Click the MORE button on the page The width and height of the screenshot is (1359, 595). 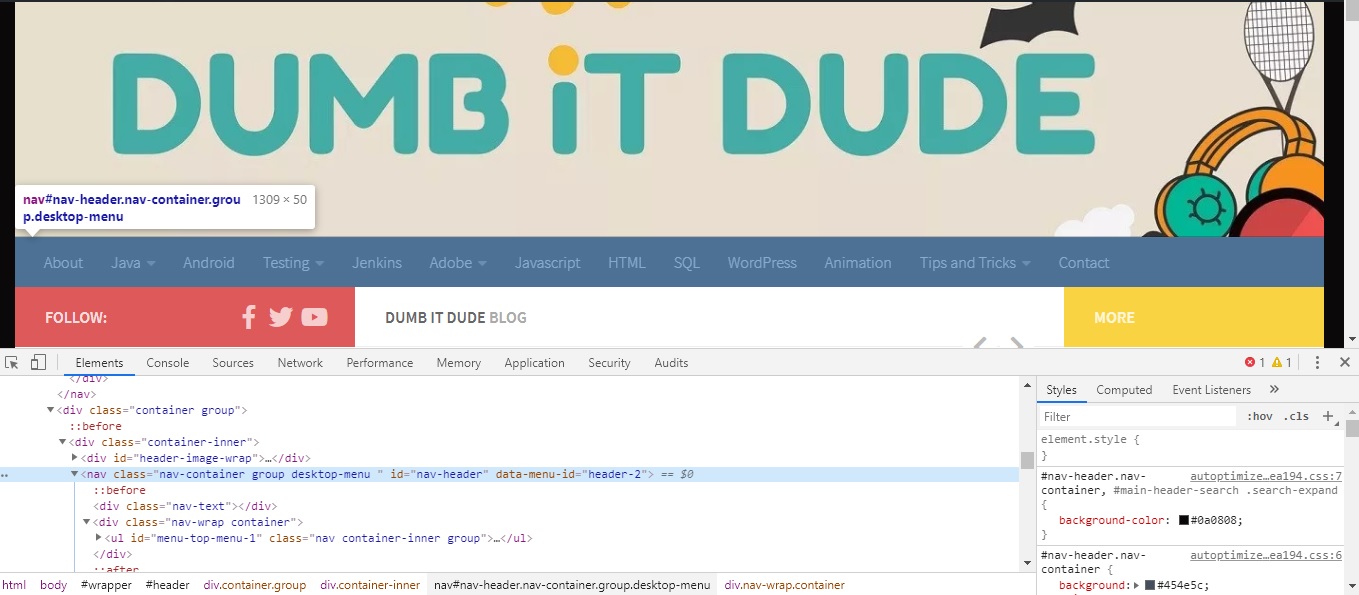coord(1114,317)
